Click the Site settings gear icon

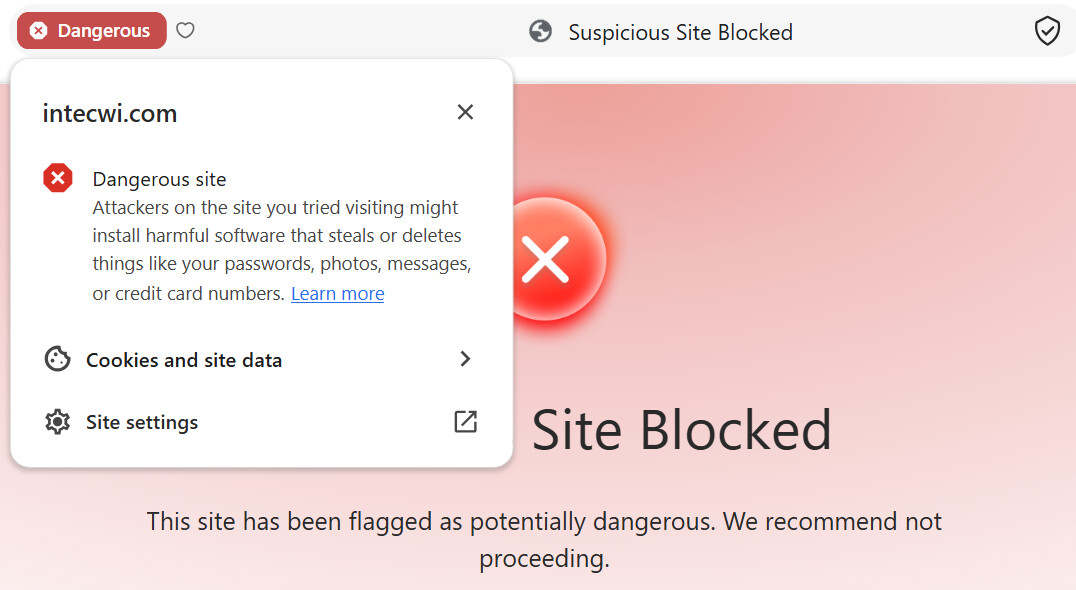tap(58, 422)
